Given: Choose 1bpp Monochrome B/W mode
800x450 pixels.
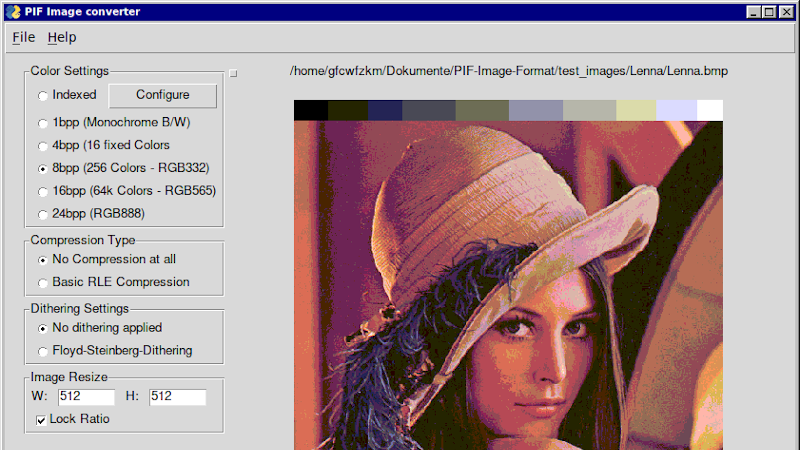Looking at the screenshot, I should pos(42,123).
